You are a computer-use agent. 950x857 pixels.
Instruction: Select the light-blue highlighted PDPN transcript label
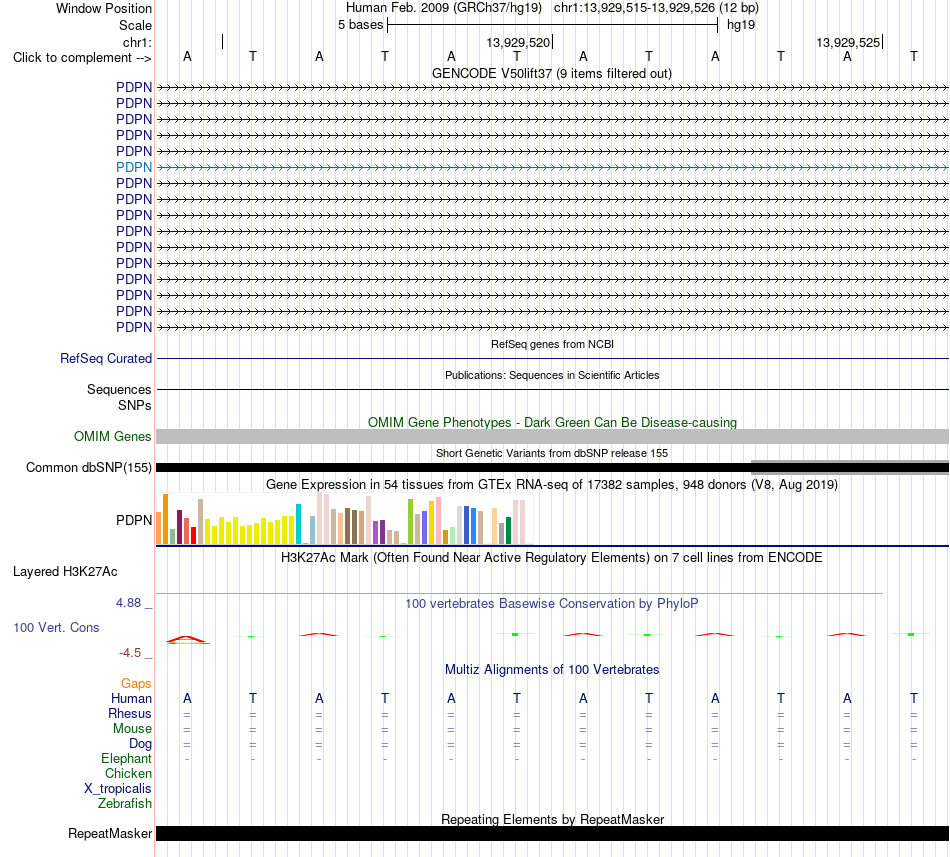(x=134, y=167)
